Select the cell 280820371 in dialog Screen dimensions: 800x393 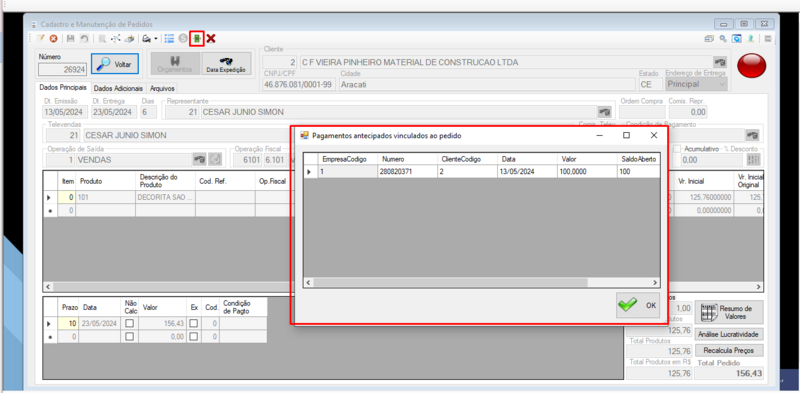[x=407, y=172]
